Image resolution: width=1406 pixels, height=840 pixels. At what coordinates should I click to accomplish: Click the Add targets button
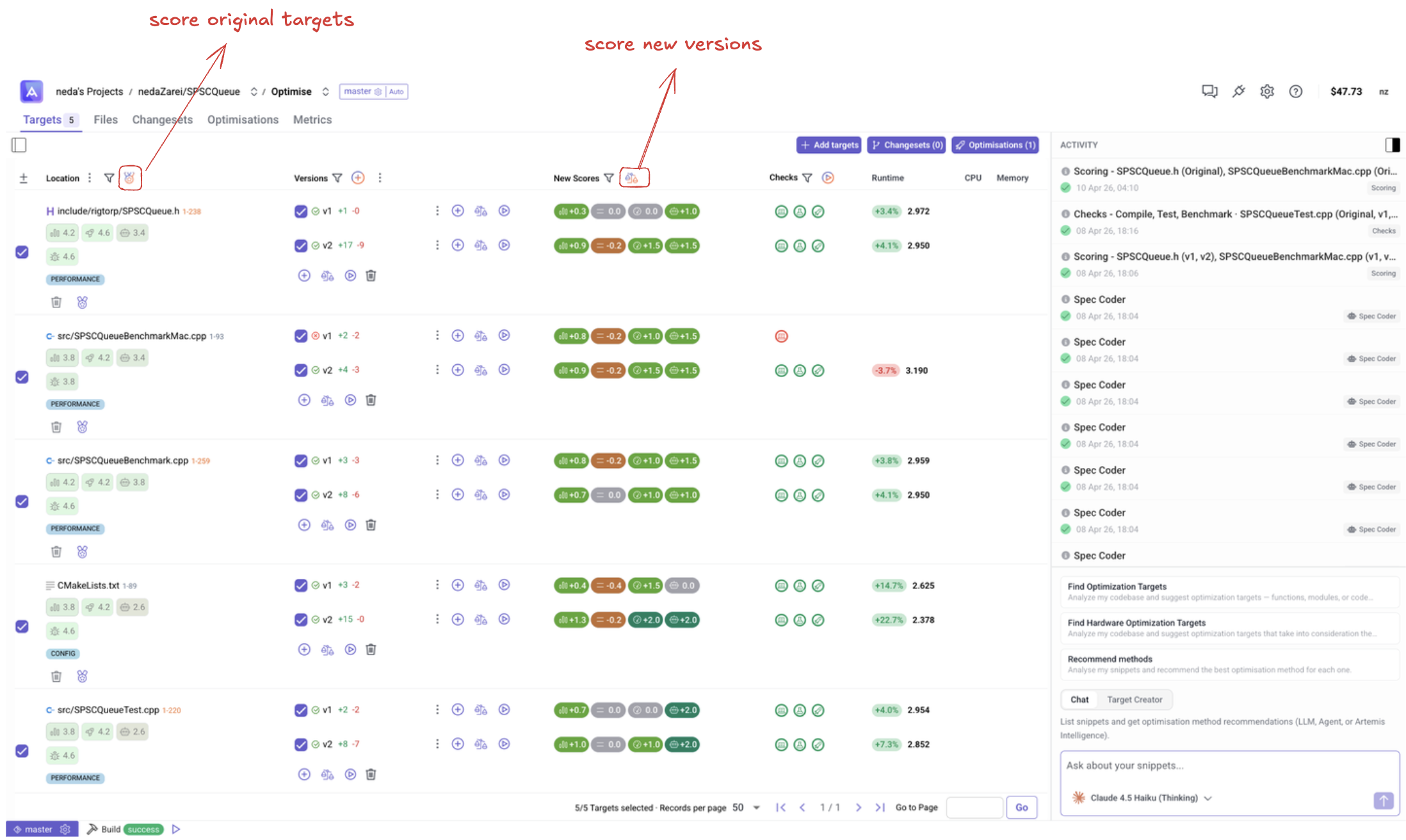click(x=828, y=145)
